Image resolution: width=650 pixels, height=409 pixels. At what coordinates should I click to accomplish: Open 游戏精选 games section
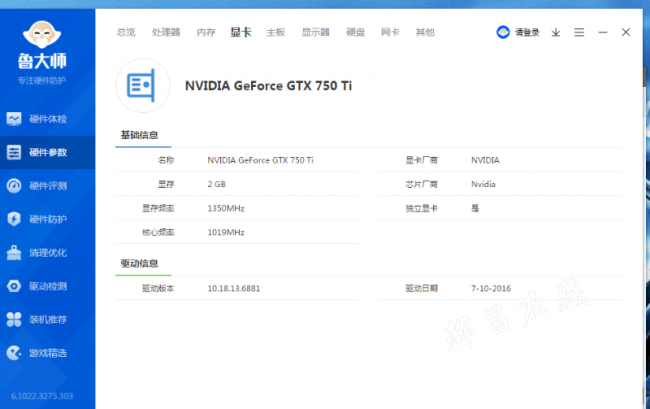pyautogui.click(x=47, y=353)
